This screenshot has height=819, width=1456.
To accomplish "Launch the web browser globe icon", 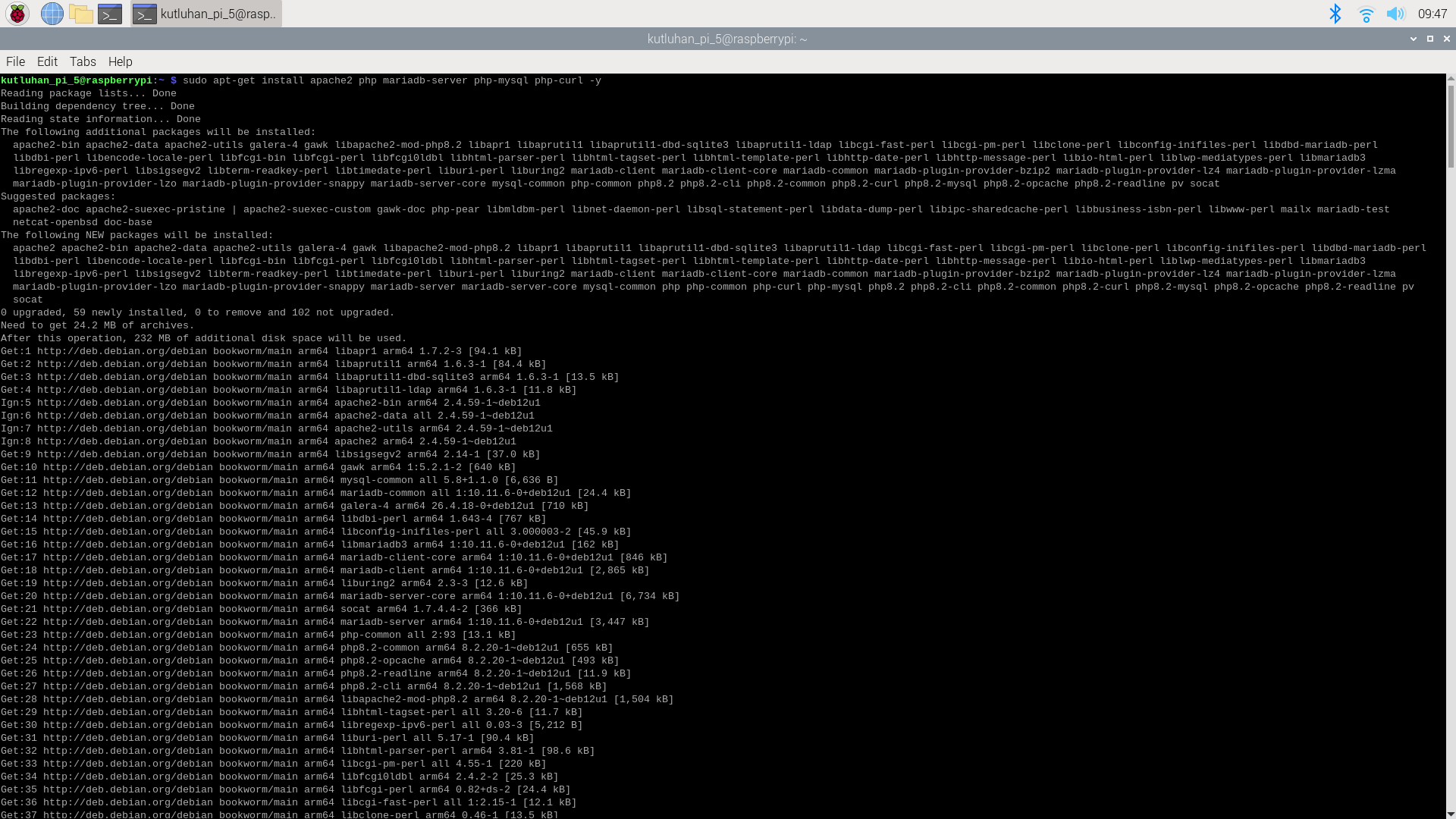I will click(x=52, y=14).
